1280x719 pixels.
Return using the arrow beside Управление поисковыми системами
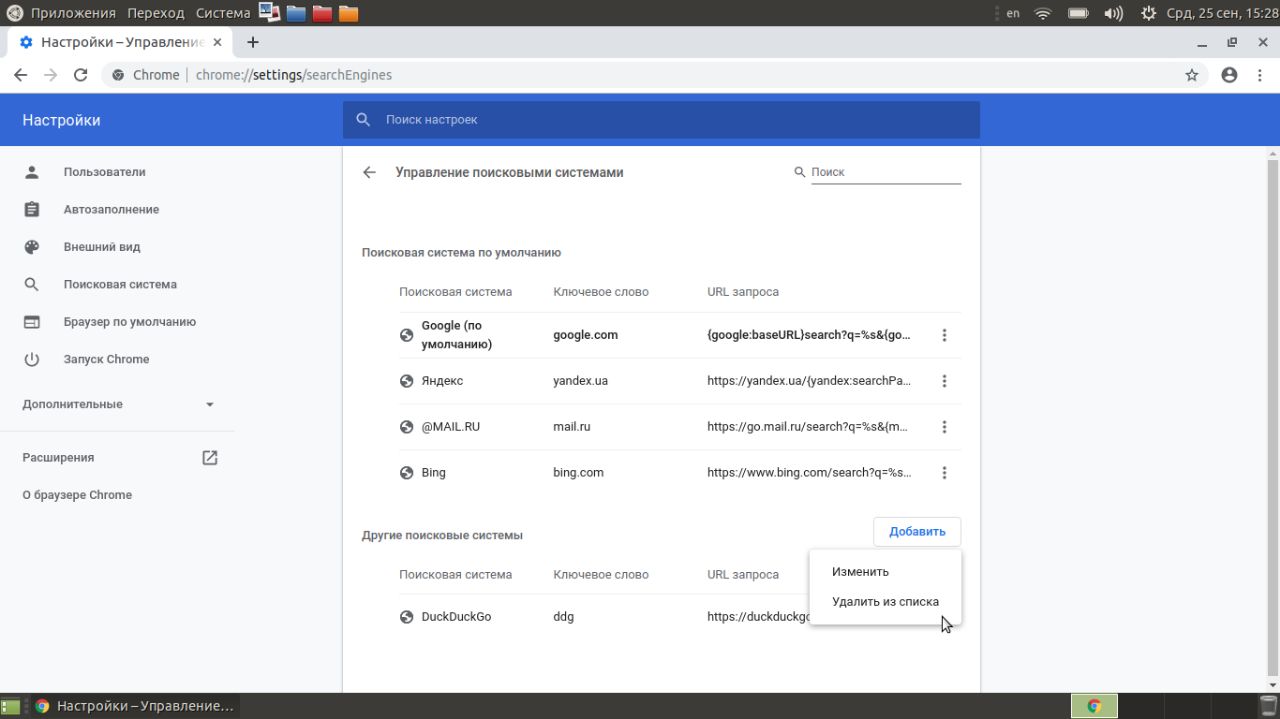pyautogui.click(x=369, y=172)
